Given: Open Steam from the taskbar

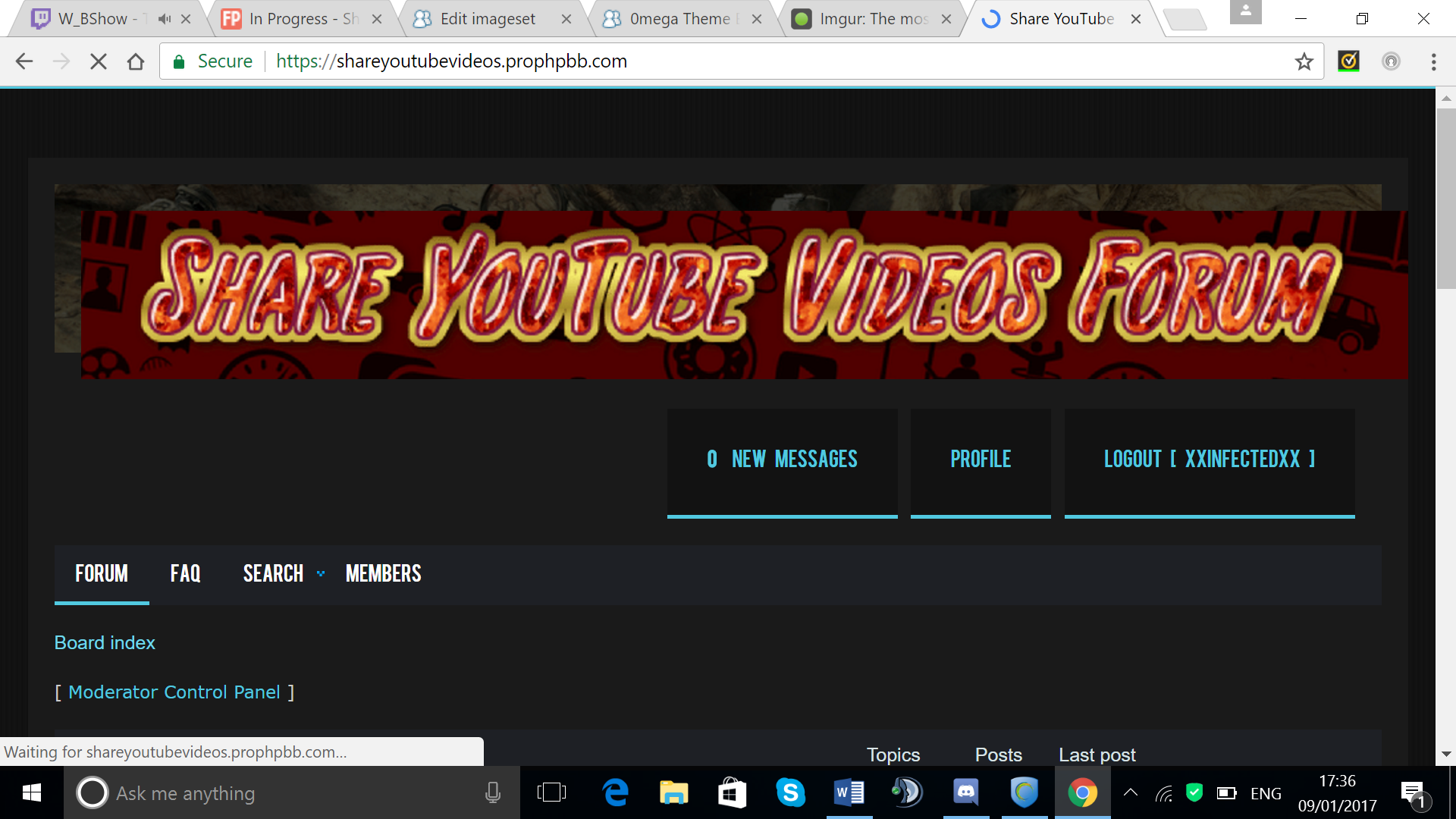Looking at the screenshot, I should (x=907, y=792).
